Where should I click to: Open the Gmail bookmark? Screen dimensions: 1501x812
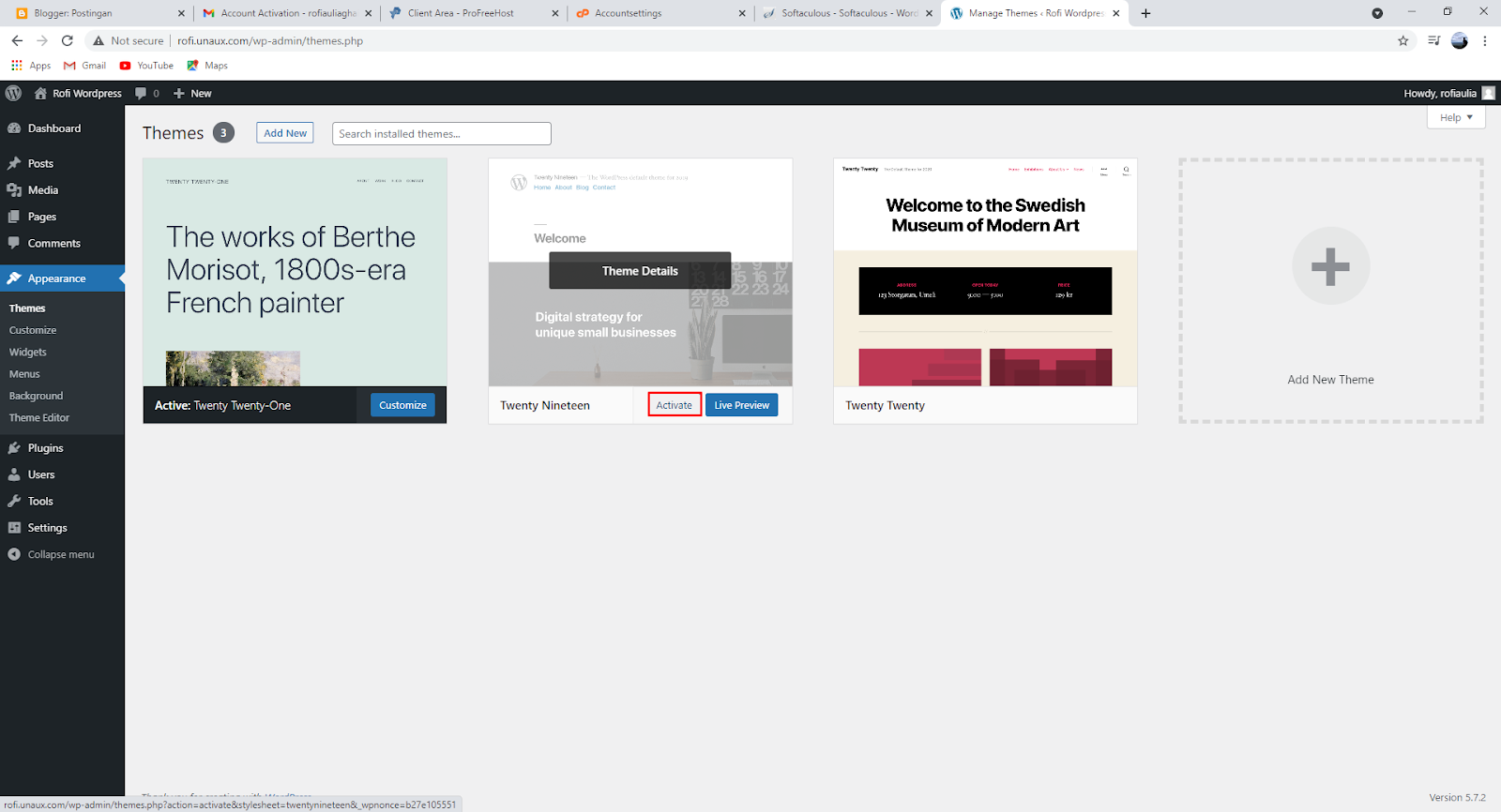[84, 66]
